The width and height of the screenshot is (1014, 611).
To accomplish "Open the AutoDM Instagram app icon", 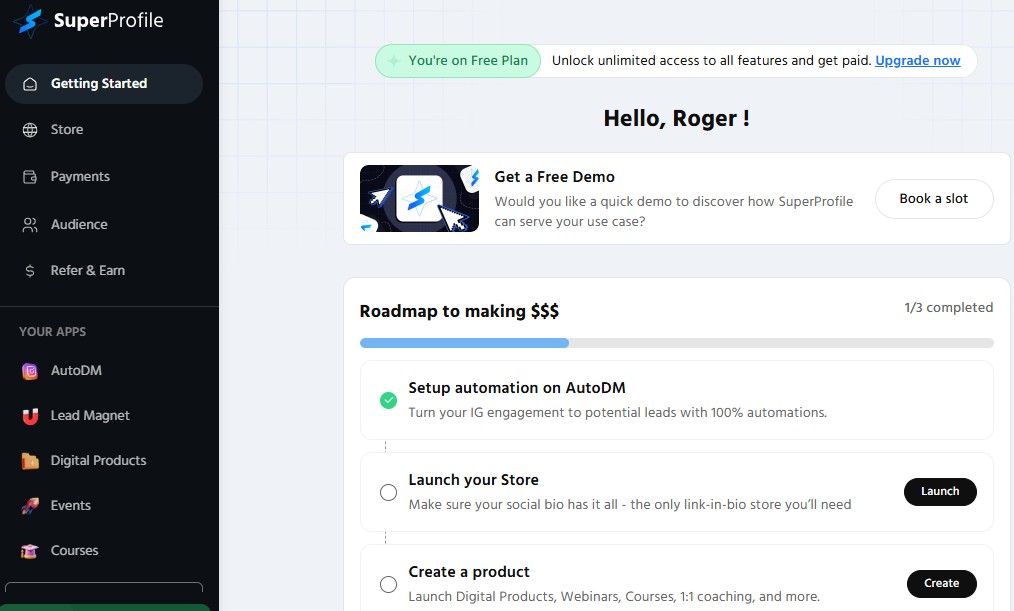I will [30, 371].
